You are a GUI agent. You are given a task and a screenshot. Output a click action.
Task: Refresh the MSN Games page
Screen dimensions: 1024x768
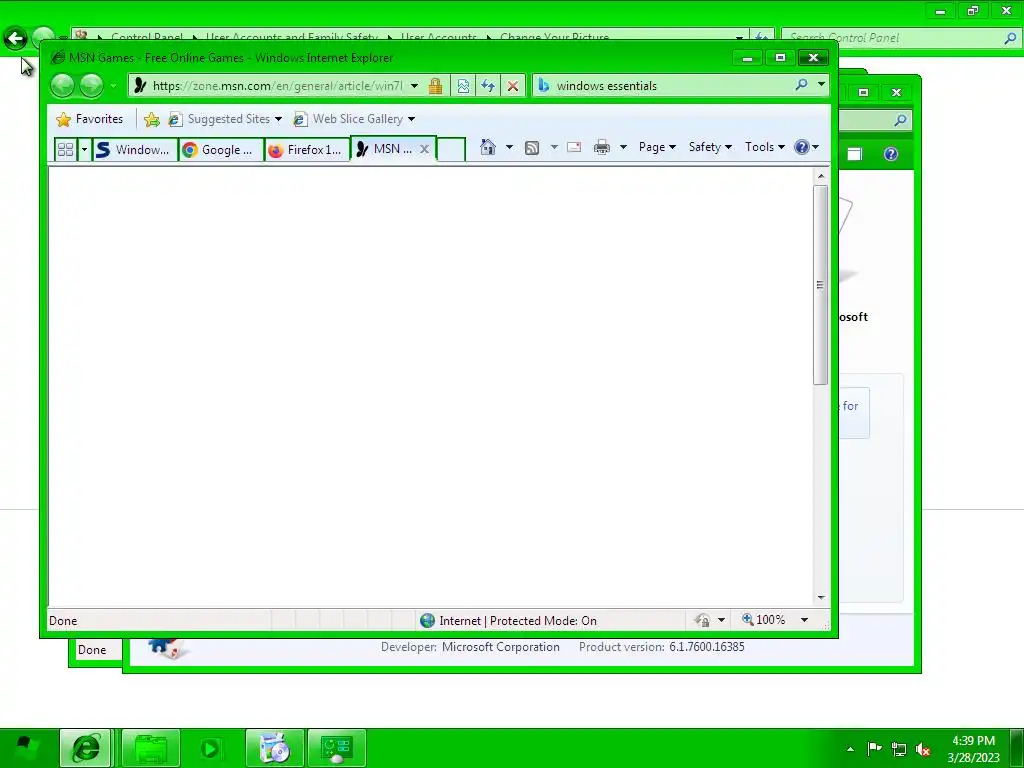(488, 86)
